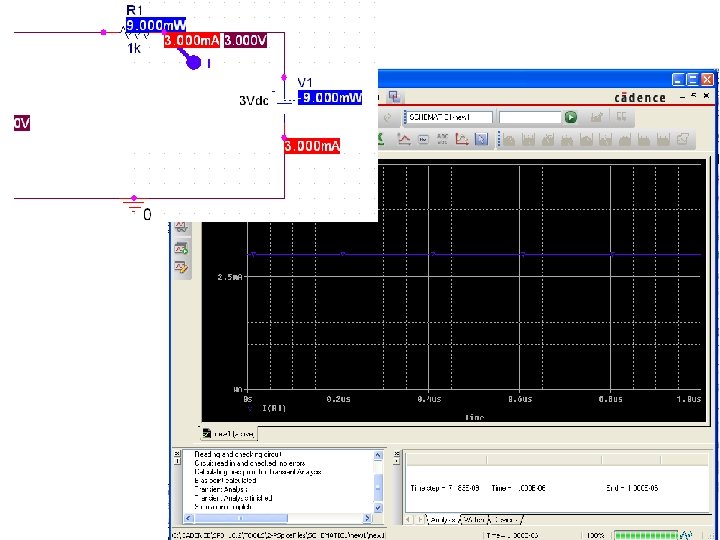Click the Cursor Trough icon

coord(528,140)
